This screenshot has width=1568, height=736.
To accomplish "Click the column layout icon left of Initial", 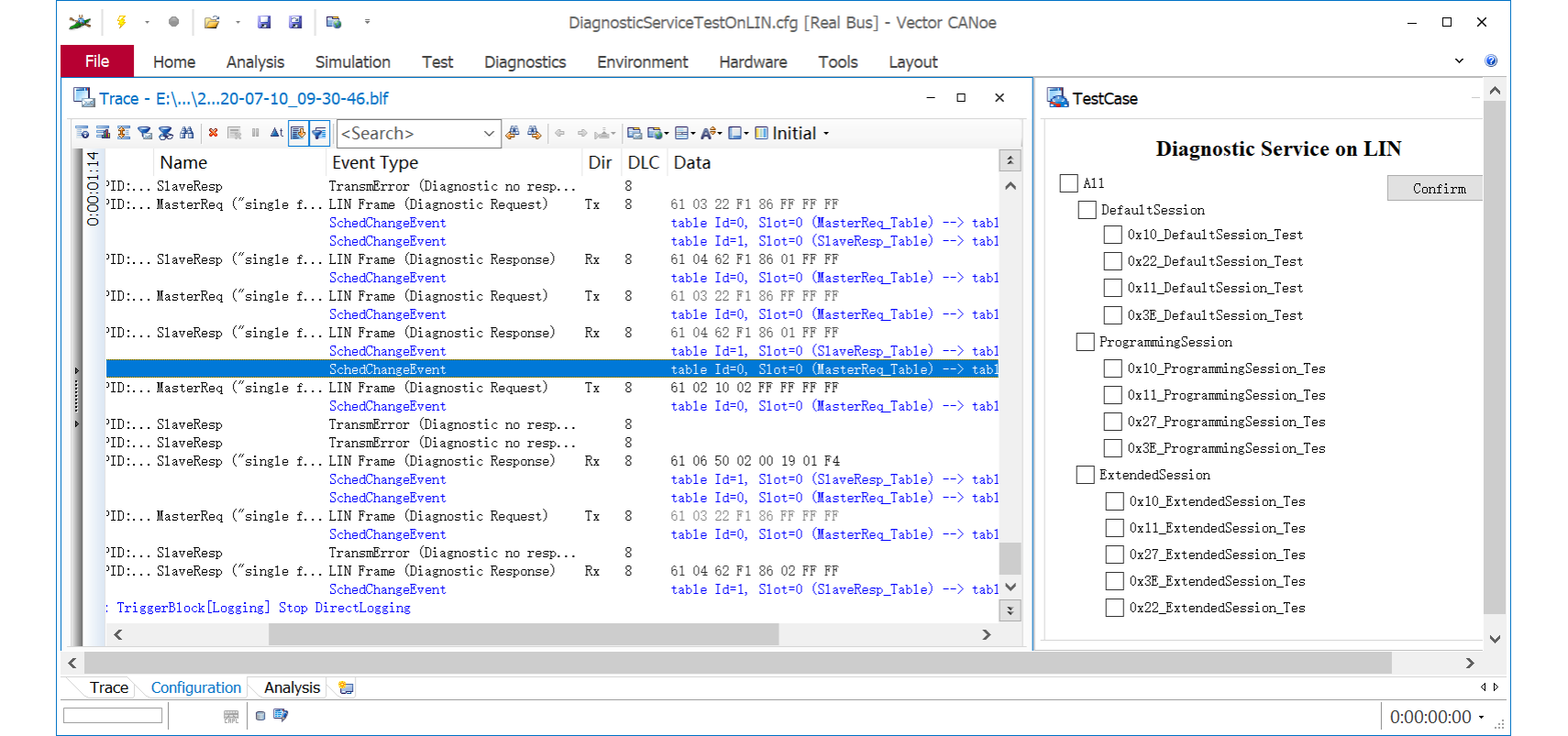I will click(762, 133).
